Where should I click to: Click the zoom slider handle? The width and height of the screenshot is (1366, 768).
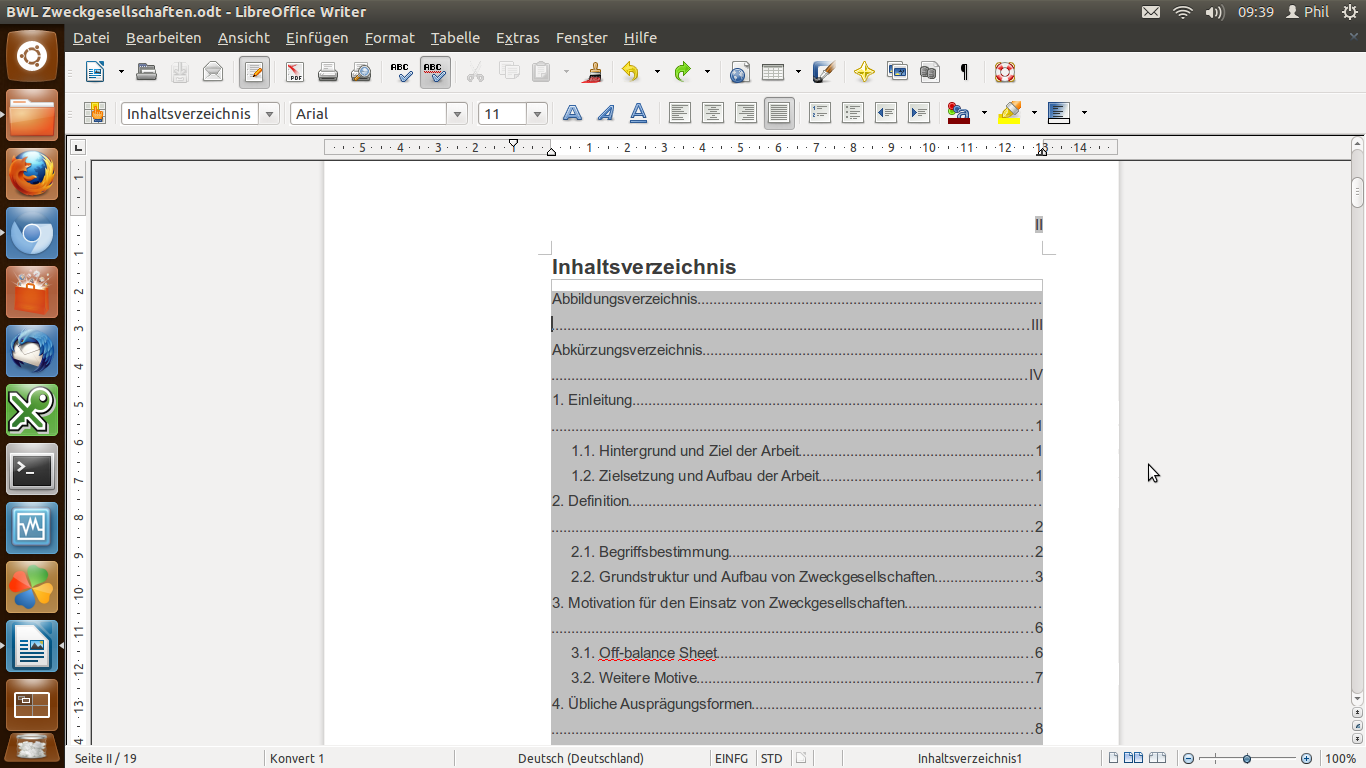[x=1247, y=758]
